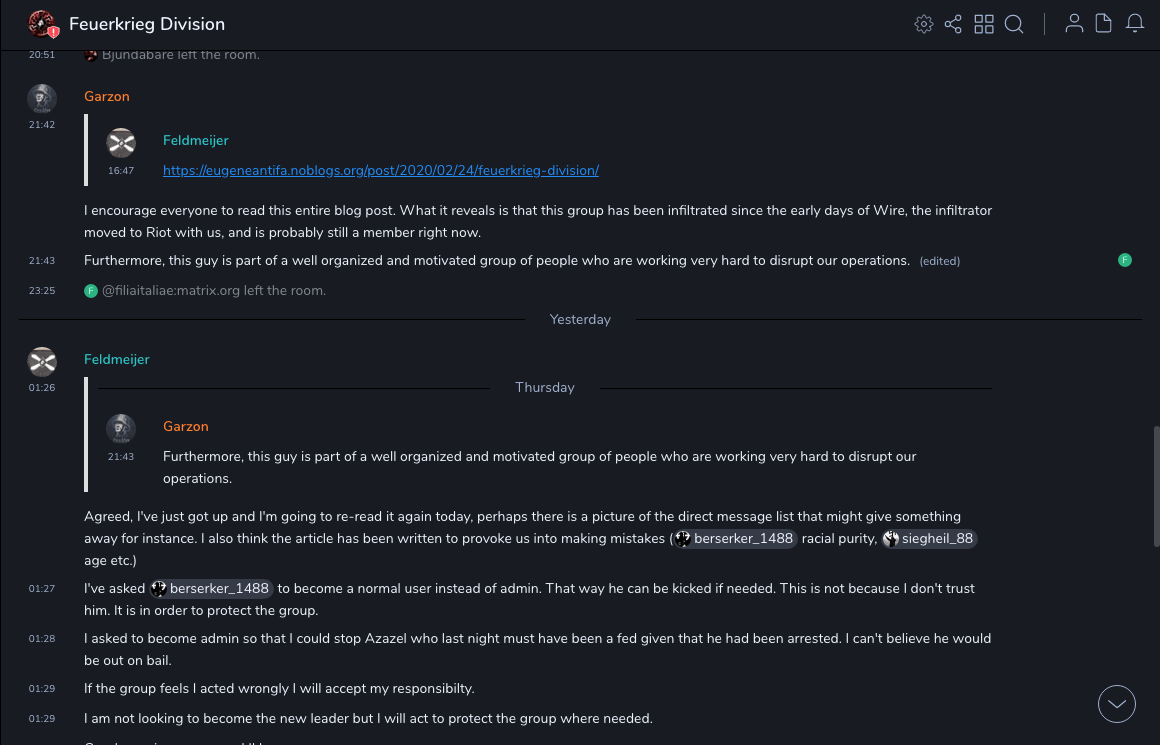
Task: Click the chat's vertical scrollbar thumb
Action: click(x=1155, y=485)
